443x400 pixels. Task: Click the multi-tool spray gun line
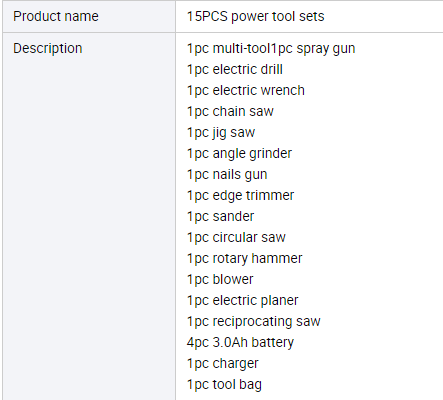pos(271,49)
